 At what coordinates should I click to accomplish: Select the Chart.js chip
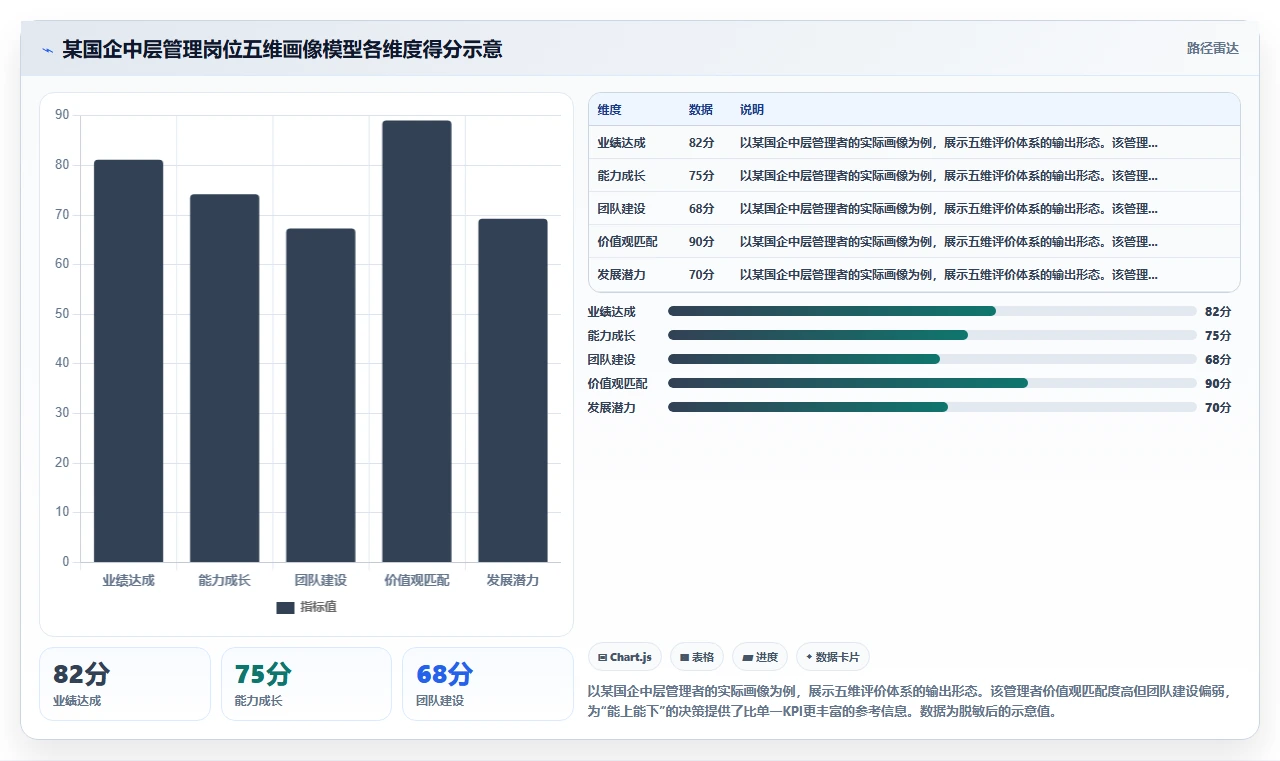[625, 657]
